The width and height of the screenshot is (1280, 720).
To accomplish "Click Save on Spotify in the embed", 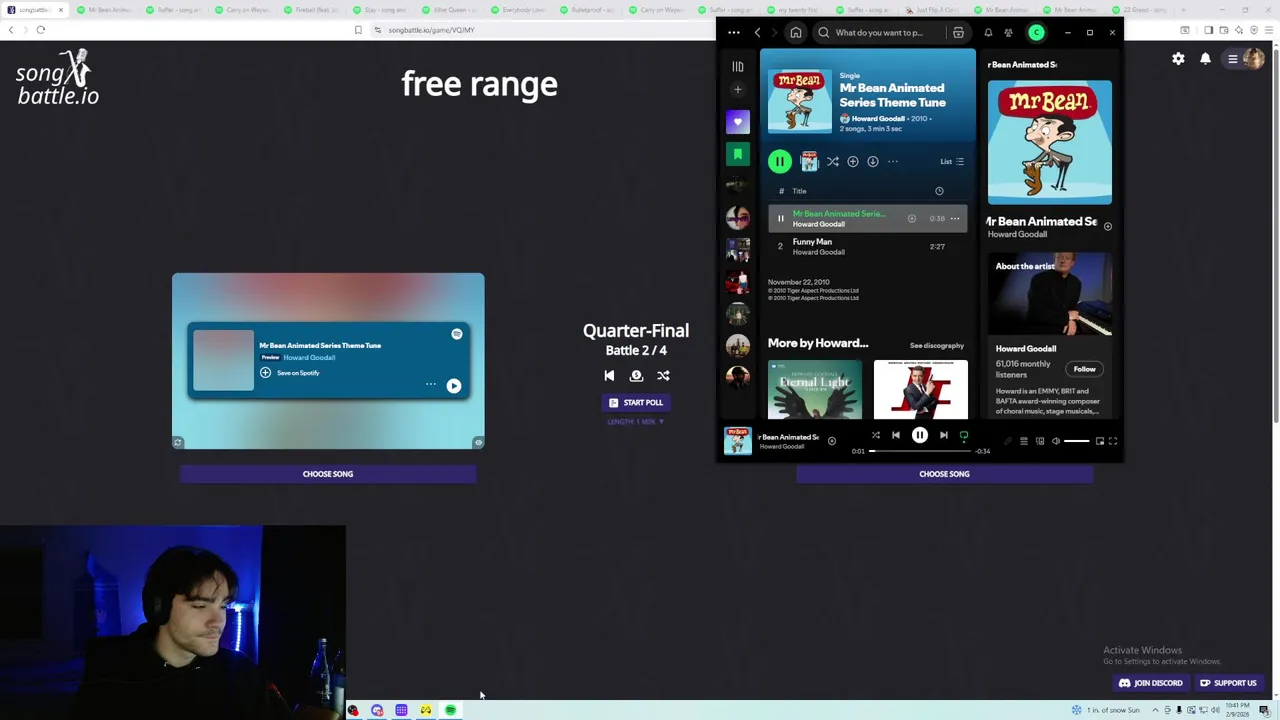I will coord(290,373).
